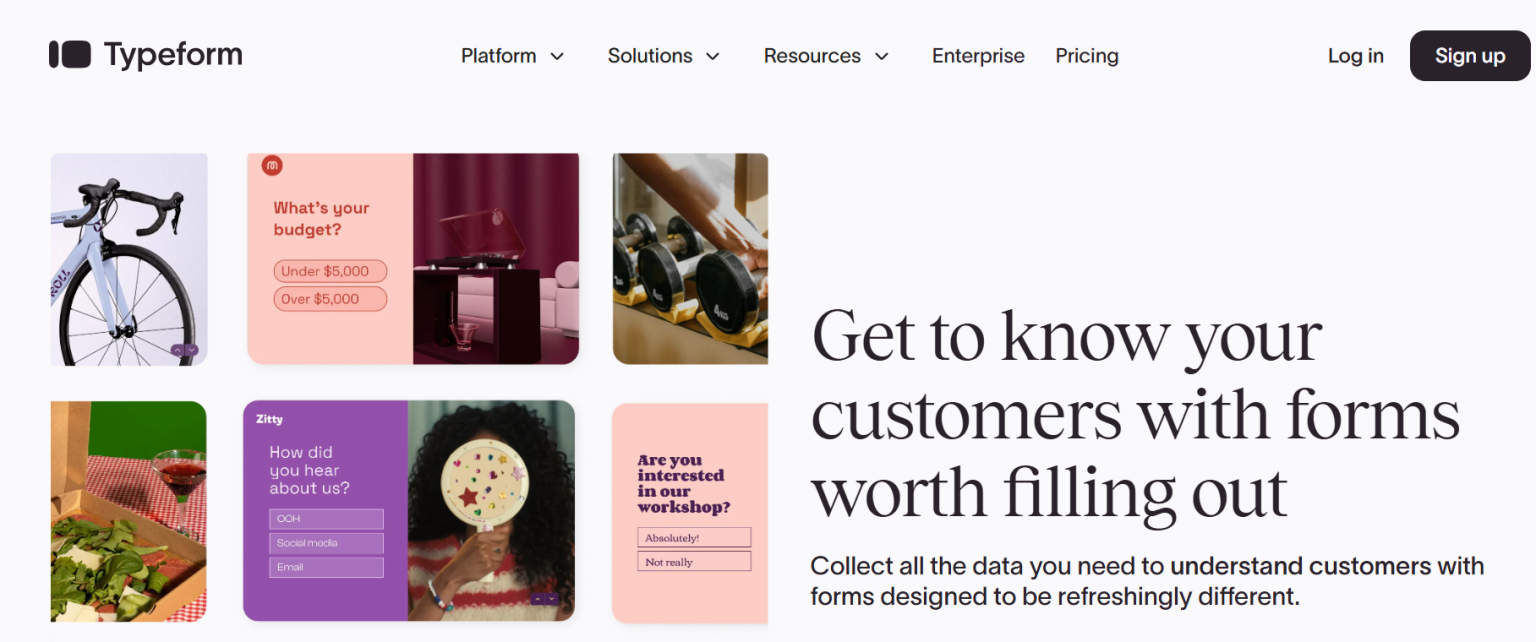Click the Sign up button
Screen dimensions: 1536x642
click(x=1469, y=56)
